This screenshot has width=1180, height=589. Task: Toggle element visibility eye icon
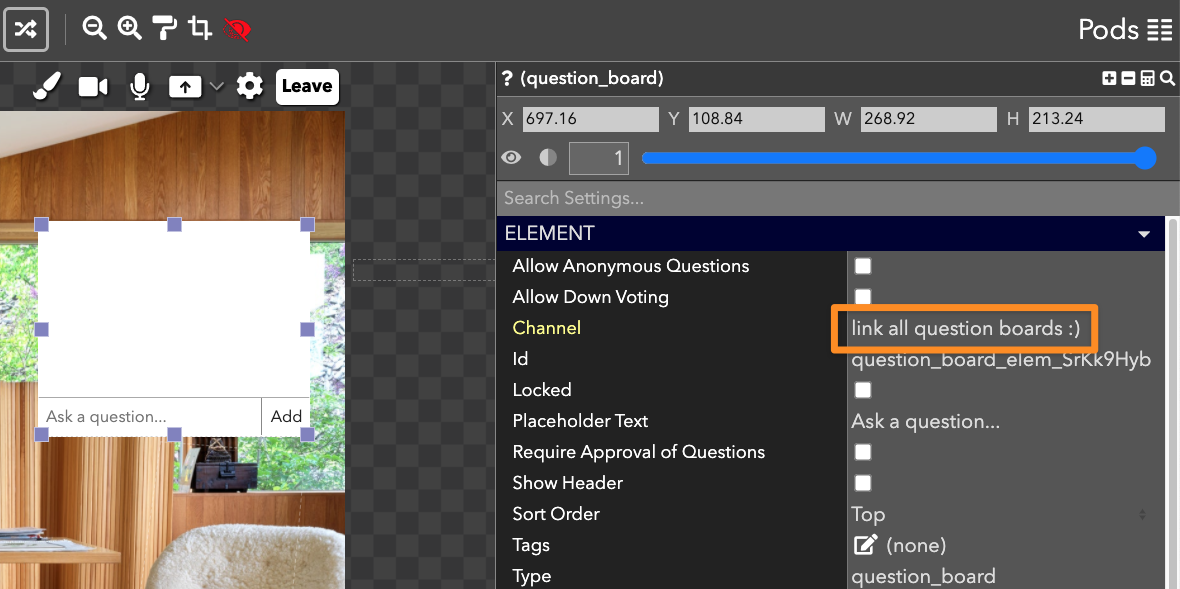tap(512, 158)
